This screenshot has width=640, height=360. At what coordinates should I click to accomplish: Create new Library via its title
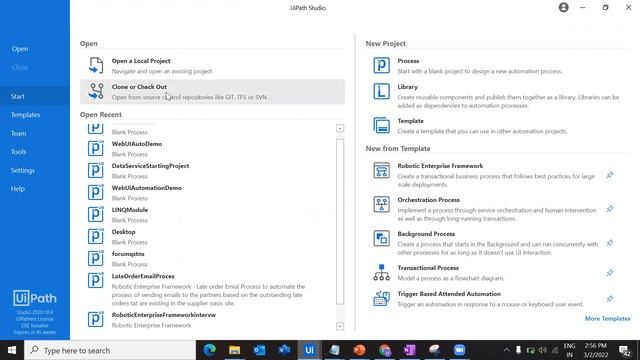pos(407,87)
